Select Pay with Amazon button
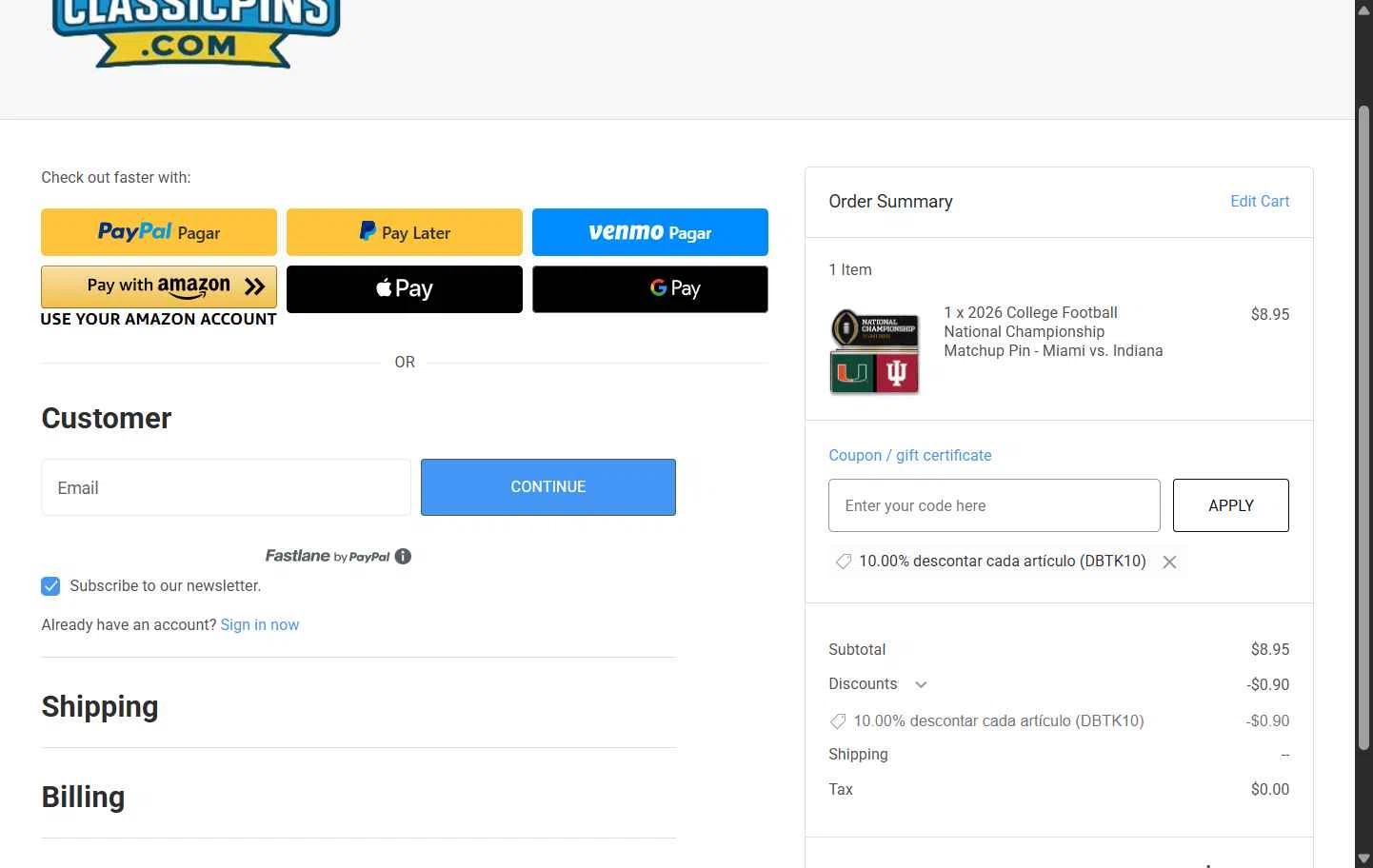Viewport: 1373px width, 868px height. pos(159,286)
